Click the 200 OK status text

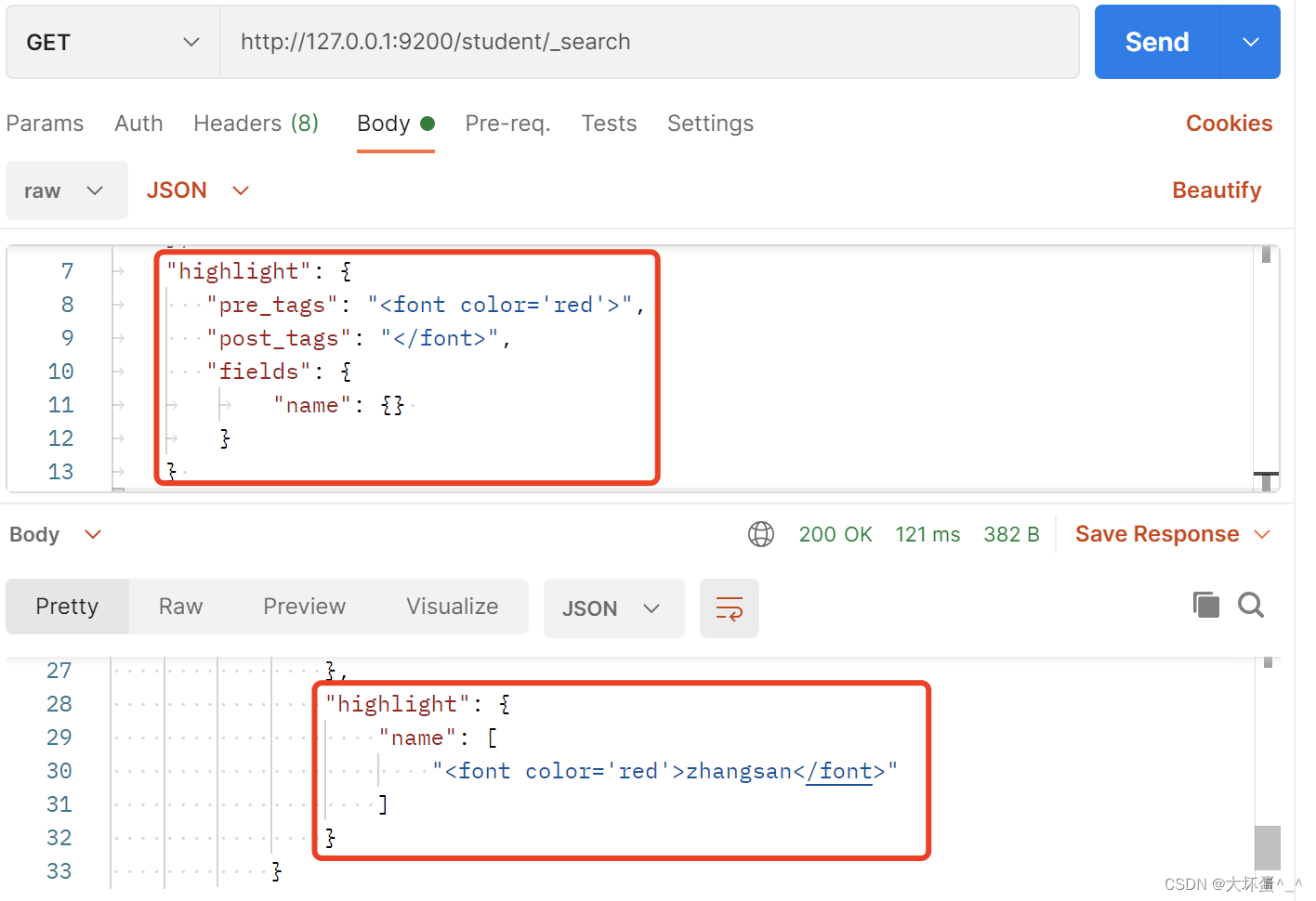[x=836, y=534]
